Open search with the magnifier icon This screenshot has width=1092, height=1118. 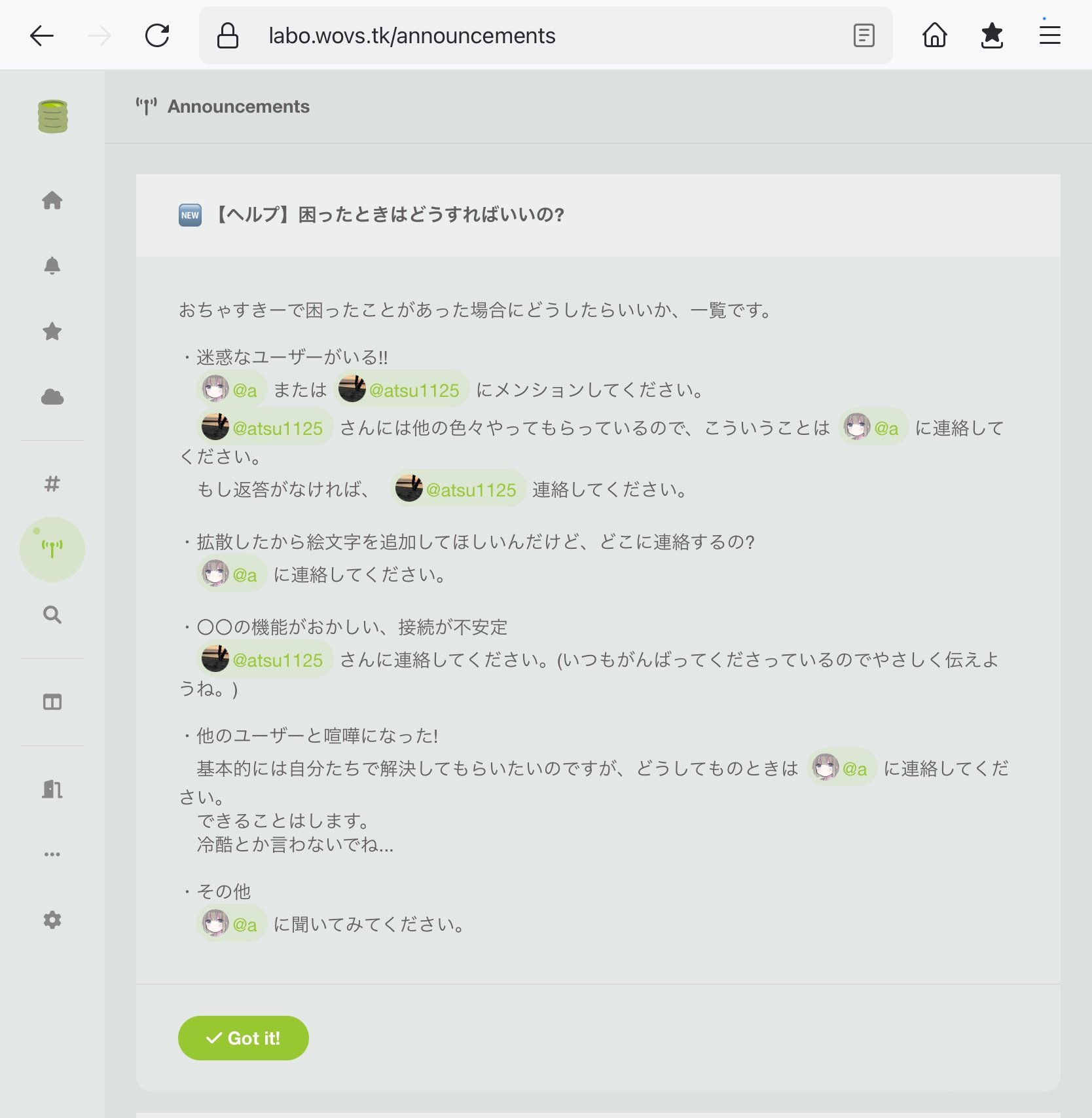tap(52, 615)
